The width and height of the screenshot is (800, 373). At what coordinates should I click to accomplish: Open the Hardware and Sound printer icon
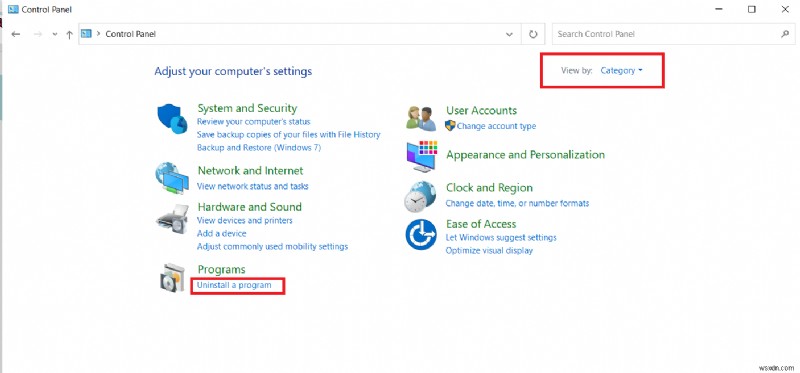click(172, 219)
